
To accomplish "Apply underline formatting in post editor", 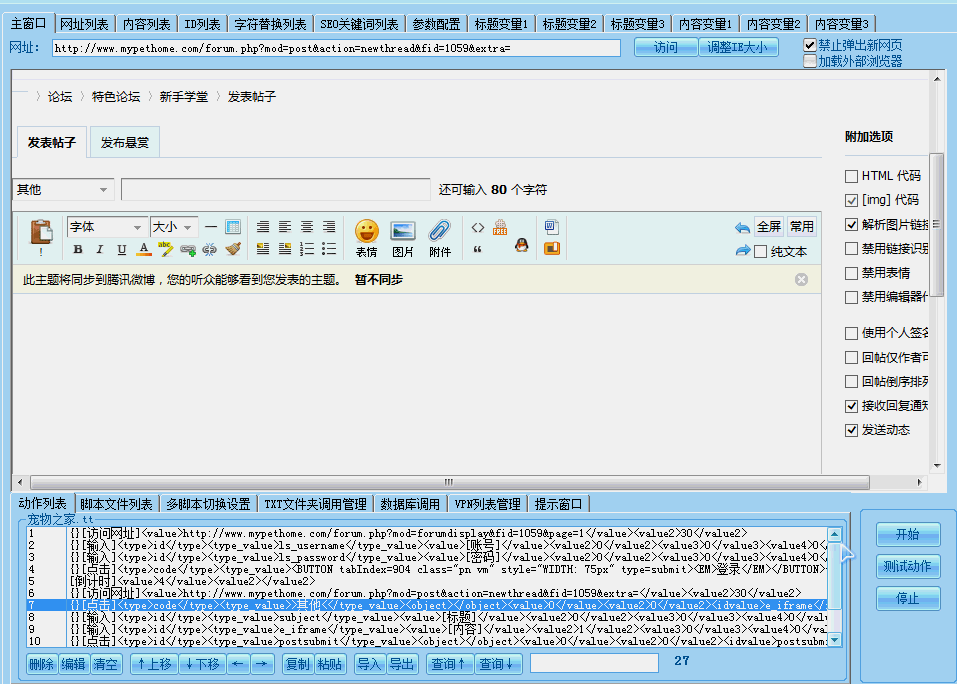I will tap(121, 249).
